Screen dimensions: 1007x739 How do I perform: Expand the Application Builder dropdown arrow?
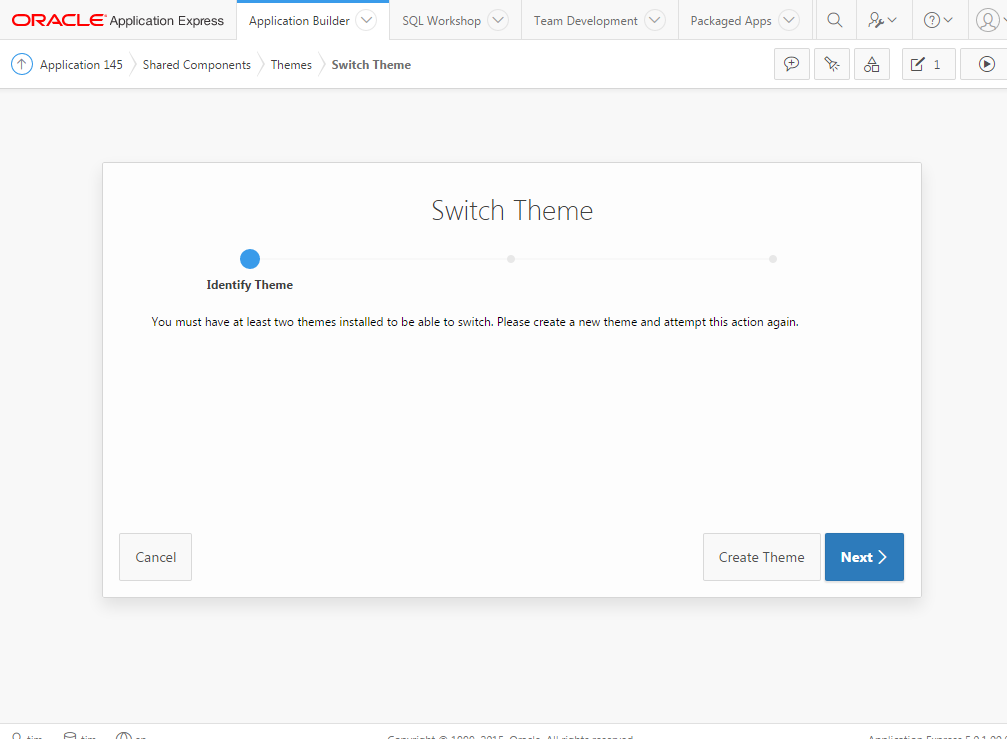[367, 20]
